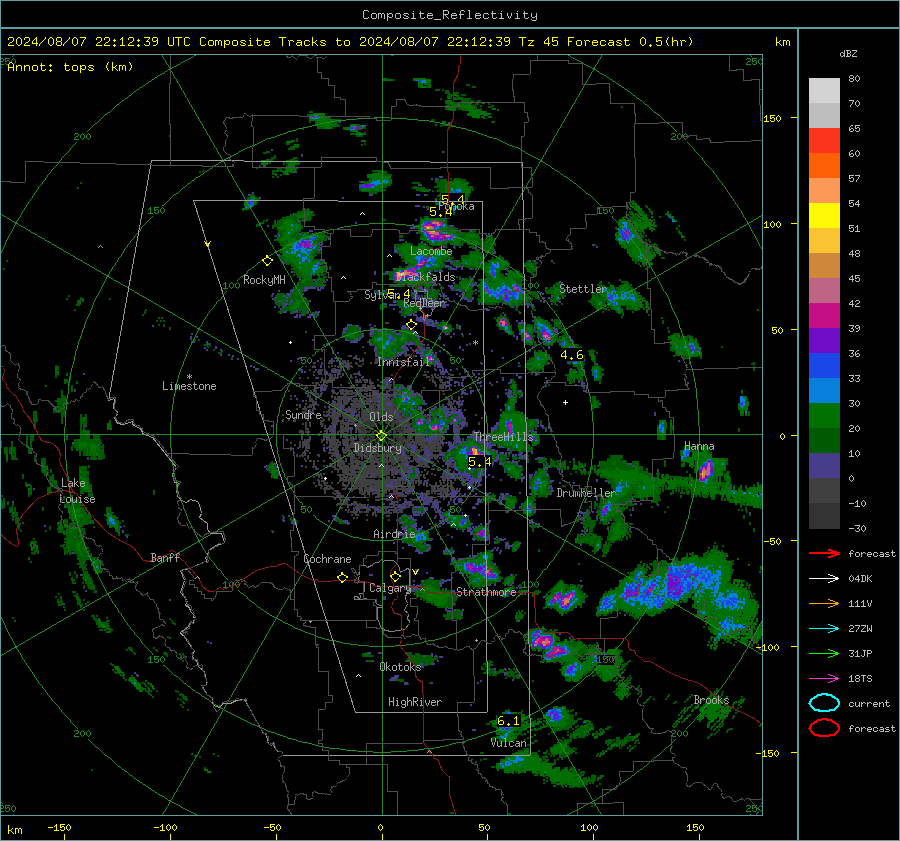
Task: Click the RedDeer city label
Action: coord(424,303)
